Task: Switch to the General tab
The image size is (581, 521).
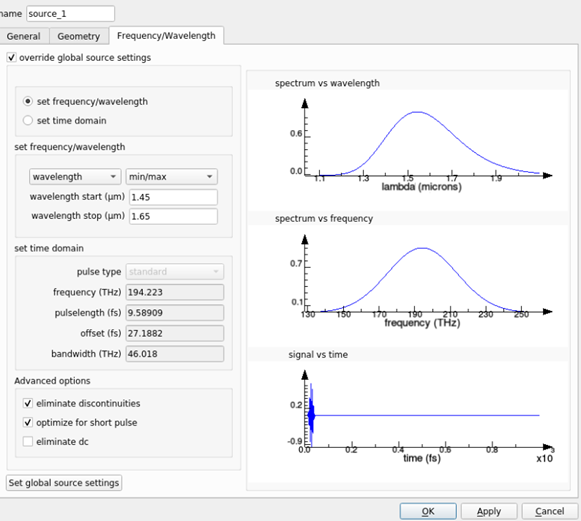Action: tap(23, 36)
